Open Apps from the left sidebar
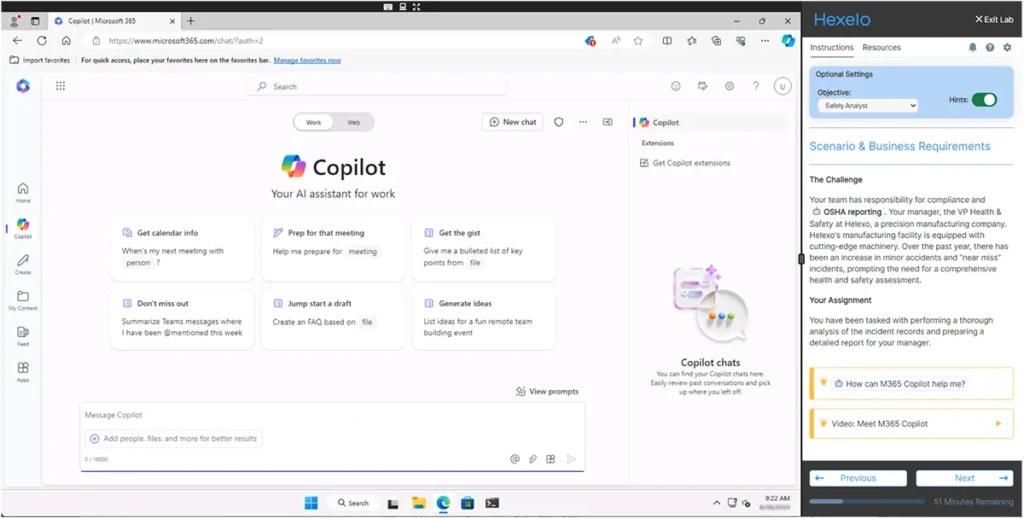This screenshot has height=518, width=1024. click(23, 372)
